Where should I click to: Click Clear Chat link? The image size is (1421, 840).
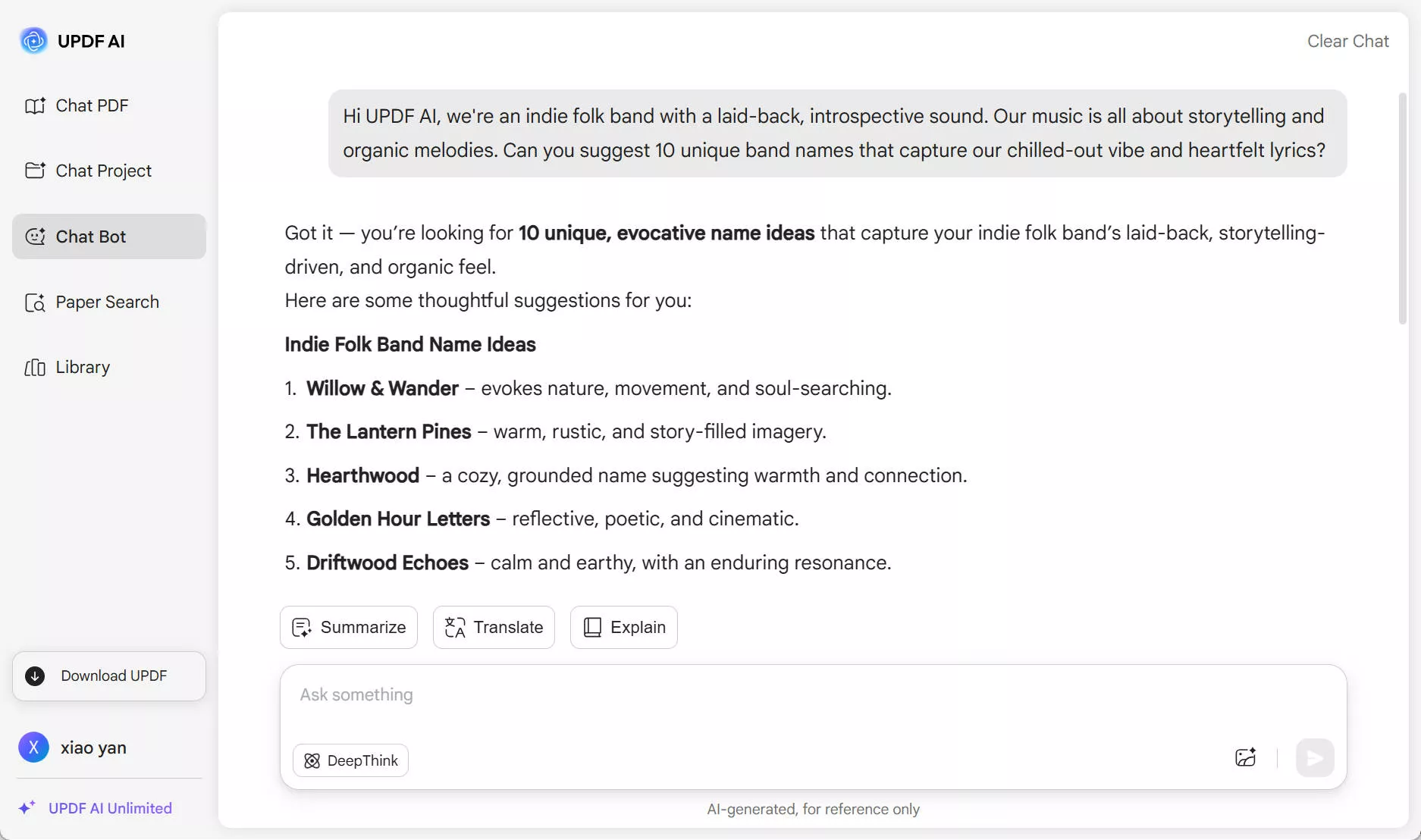(1347, 41)
